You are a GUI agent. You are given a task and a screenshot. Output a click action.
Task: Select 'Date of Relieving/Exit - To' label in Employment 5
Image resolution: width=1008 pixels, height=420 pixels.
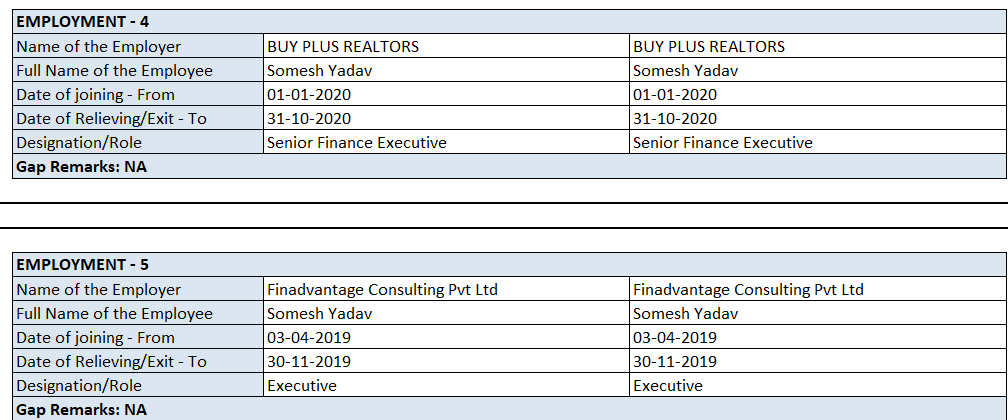pos(112,361)
